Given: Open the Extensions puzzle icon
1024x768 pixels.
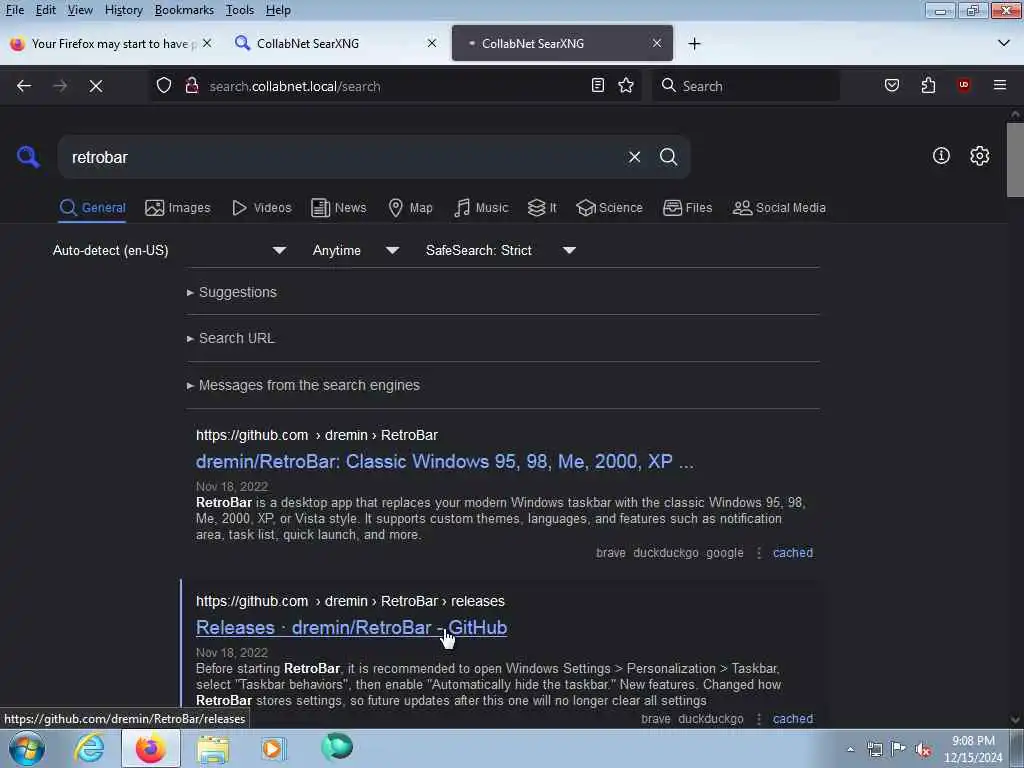Looking at the screenshot, I should click(x=928, y=86).
